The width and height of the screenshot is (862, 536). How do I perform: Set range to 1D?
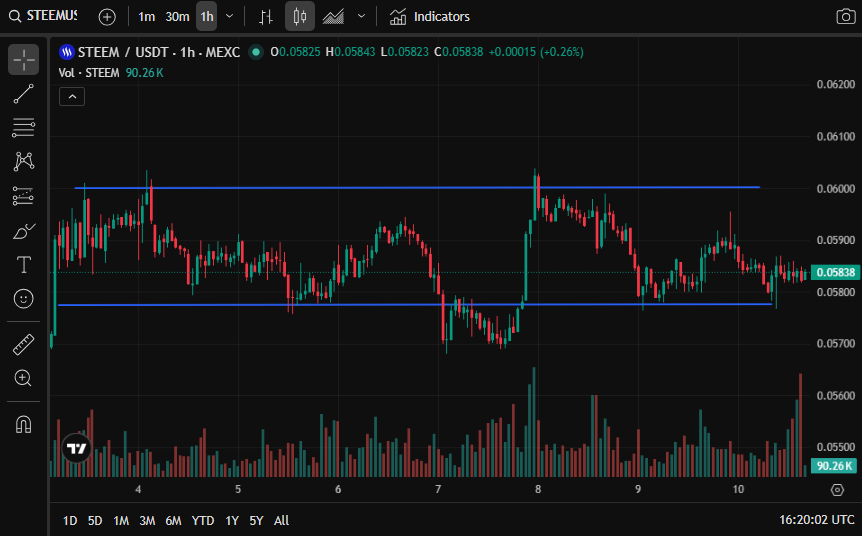(70, 521)
